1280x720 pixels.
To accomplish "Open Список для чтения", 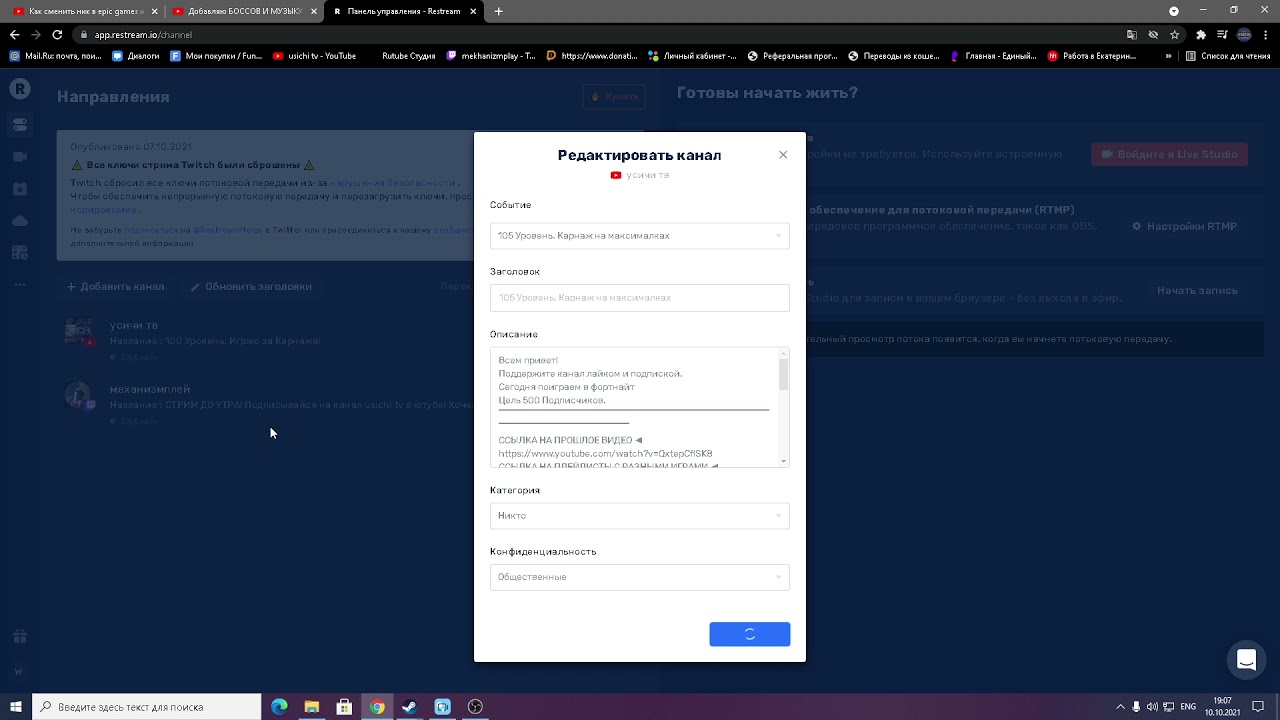I will (1228, 56).
